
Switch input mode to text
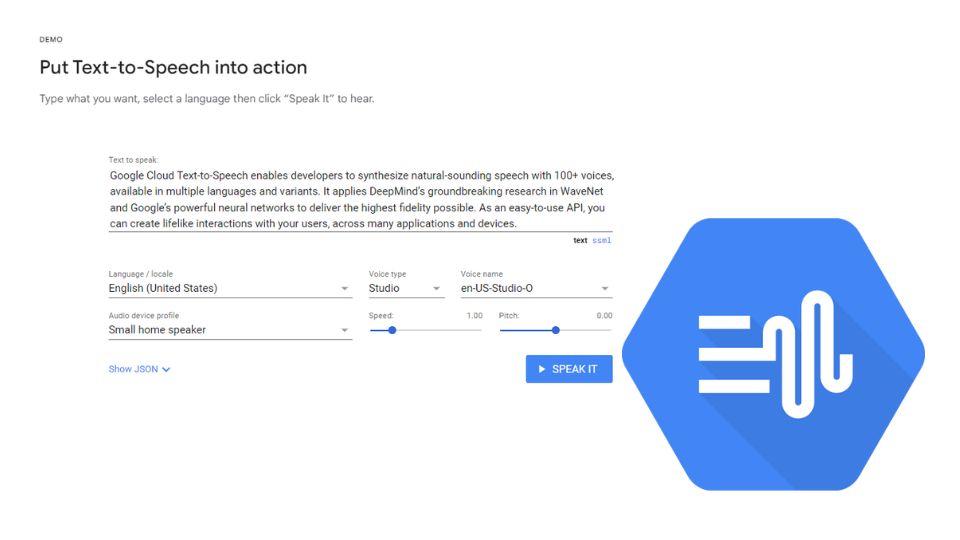580,241
